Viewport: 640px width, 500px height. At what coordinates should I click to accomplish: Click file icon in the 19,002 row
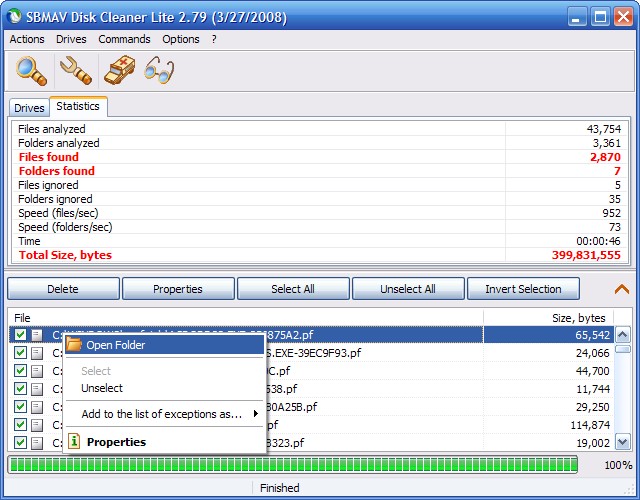pos(37,443)
